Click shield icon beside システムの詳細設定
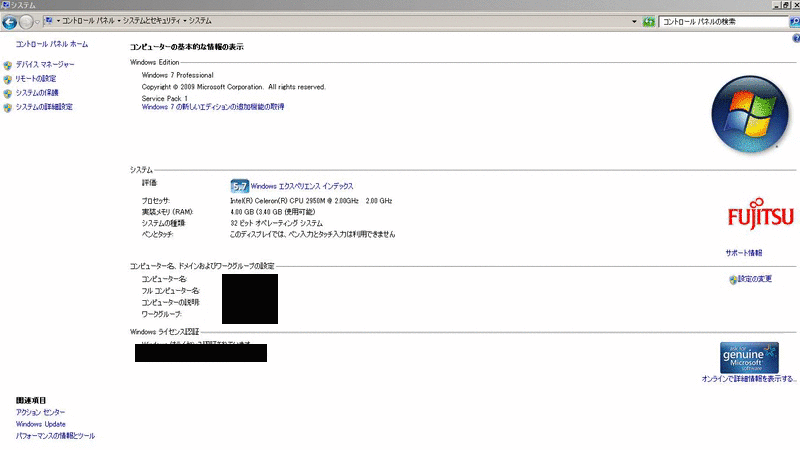 coord(8,108)
